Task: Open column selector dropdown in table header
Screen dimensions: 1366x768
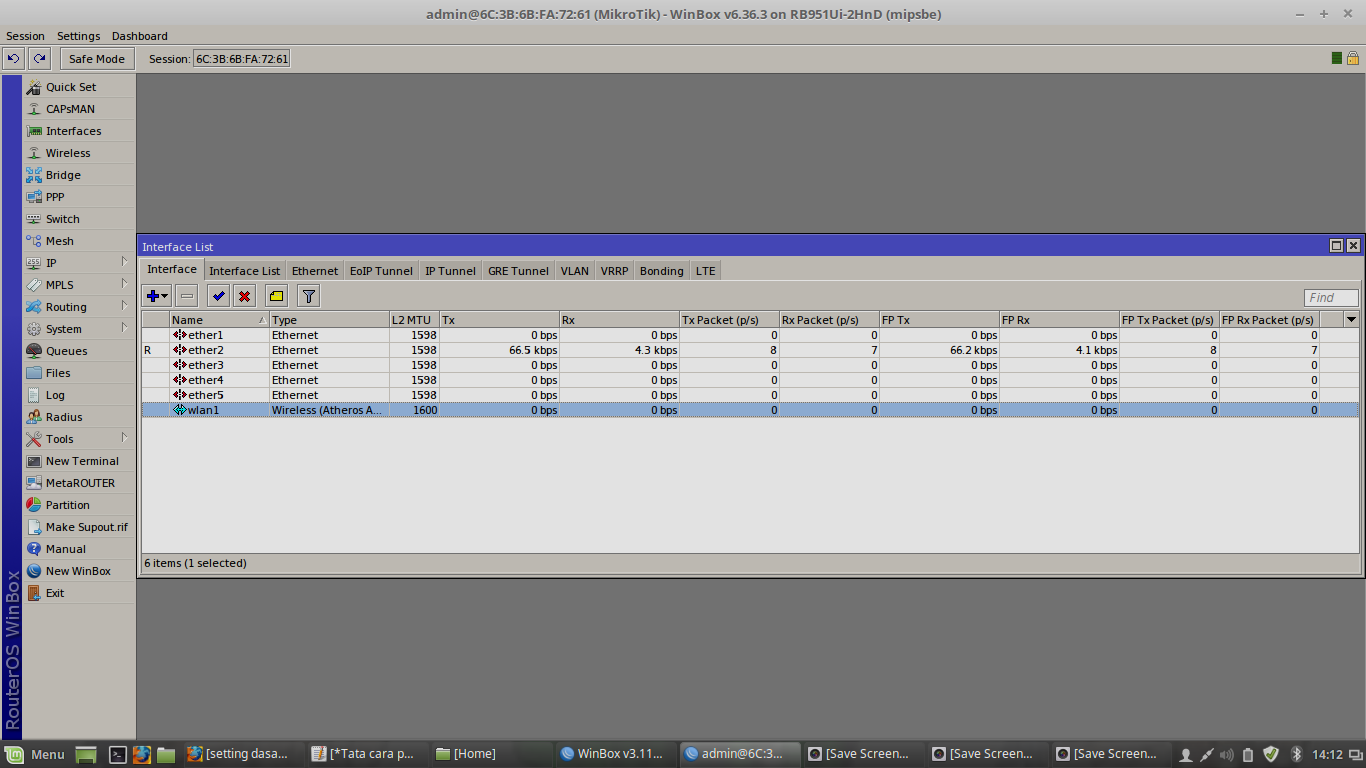Action: coord(1352,320)
